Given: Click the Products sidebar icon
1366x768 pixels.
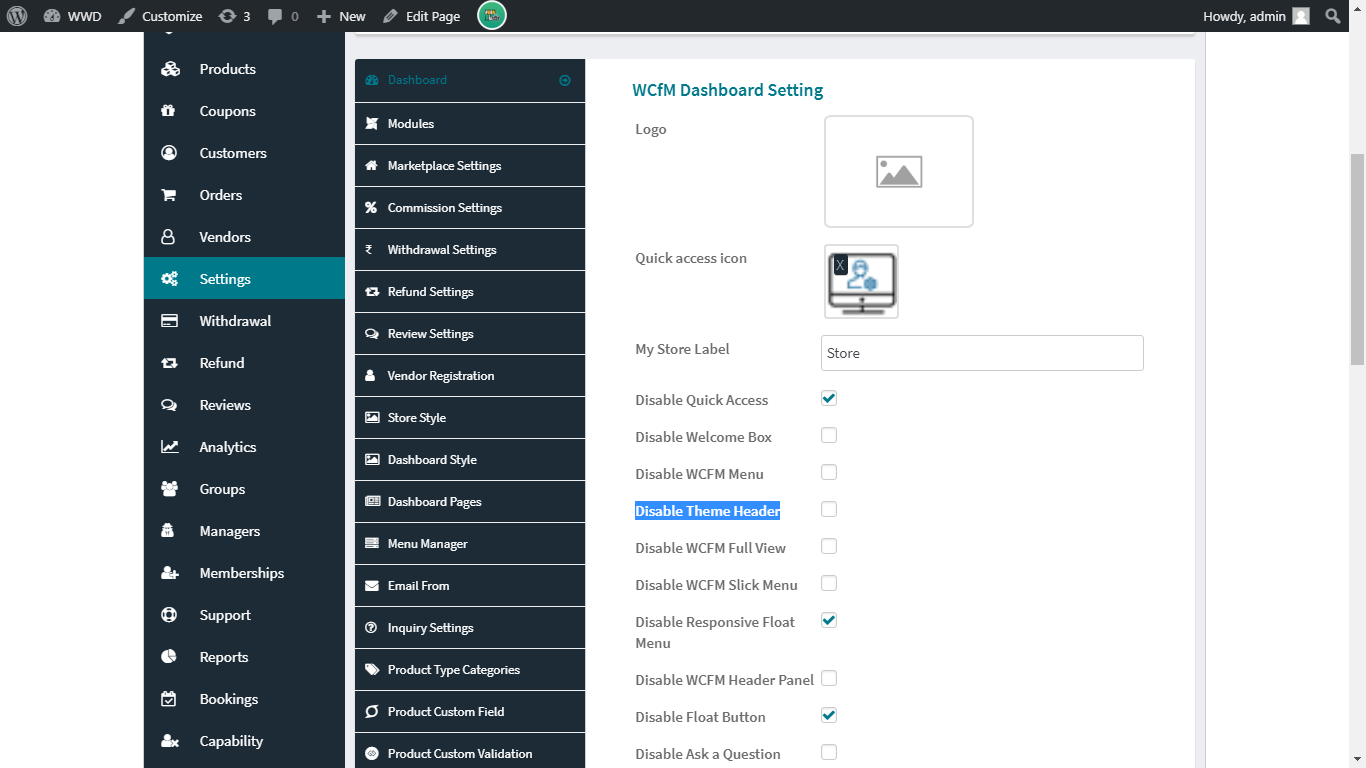Looking at the screenshot, I should (x=170, y=69).
